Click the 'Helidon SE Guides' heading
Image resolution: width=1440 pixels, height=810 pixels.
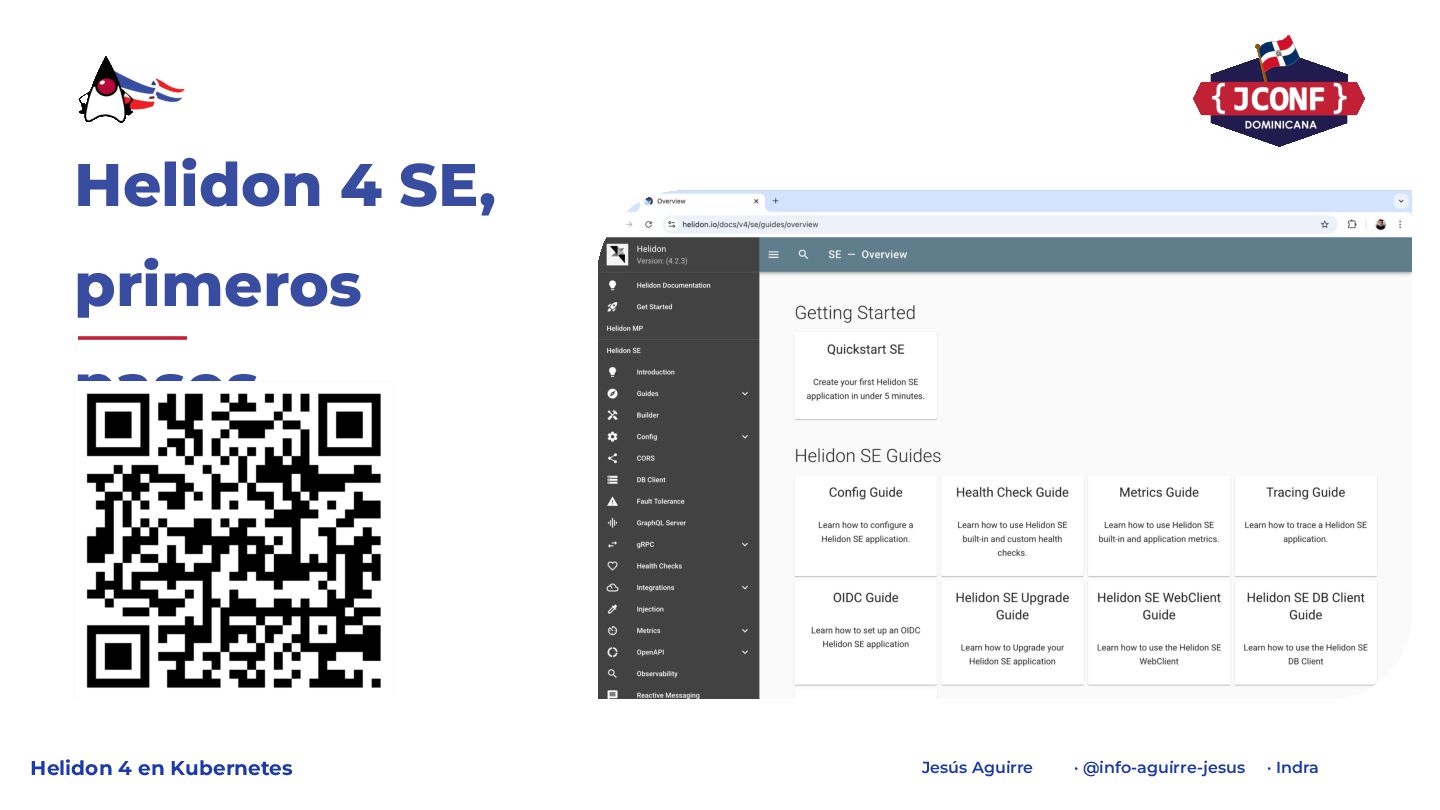868,456
